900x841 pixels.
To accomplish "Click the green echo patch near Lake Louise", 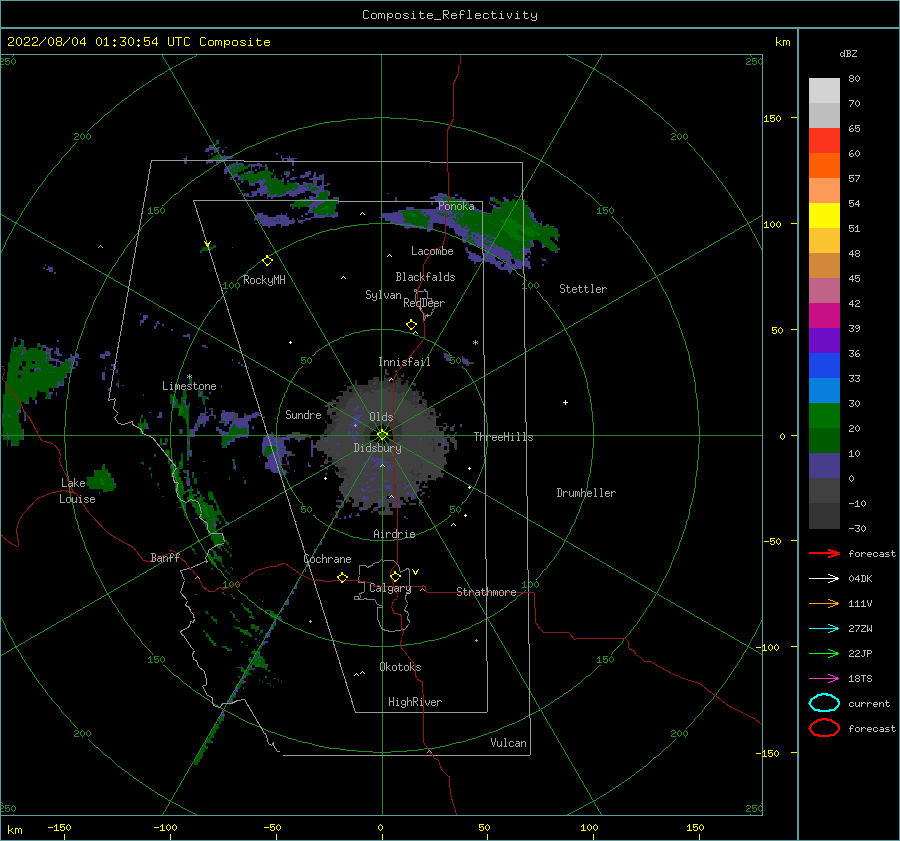I will pos(102,479).
